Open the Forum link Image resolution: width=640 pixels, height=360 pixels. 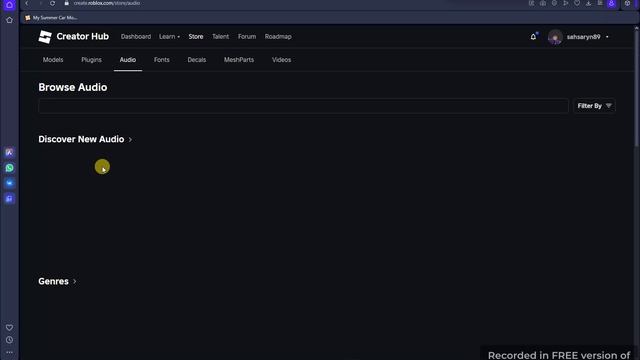point(247,37)
